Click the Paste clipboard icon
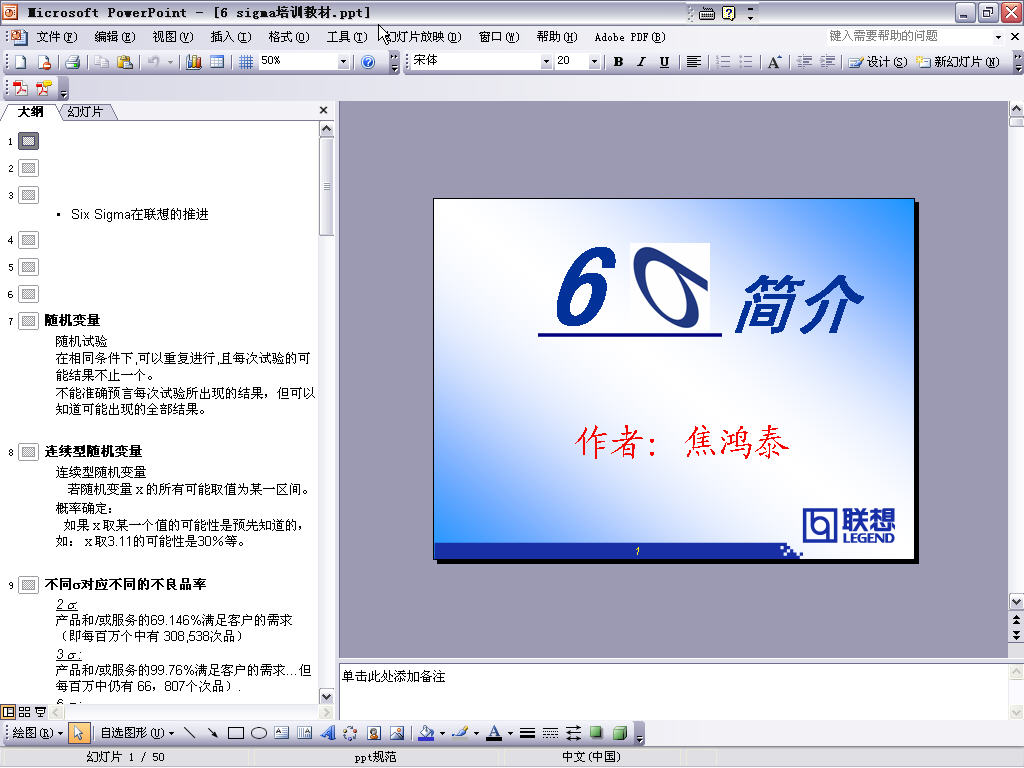 (x=124, y=62)
